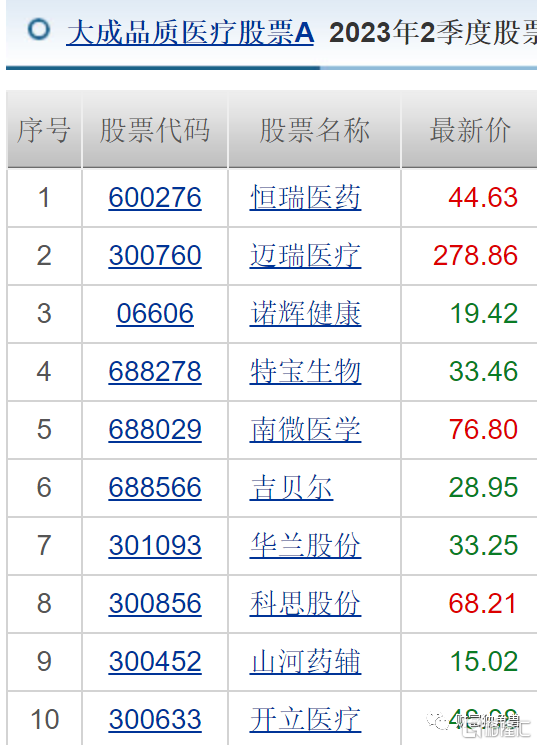This screenshot has height=745, width=537.
Task: Select 山河药辅 stock link
Action: point(305,661)
